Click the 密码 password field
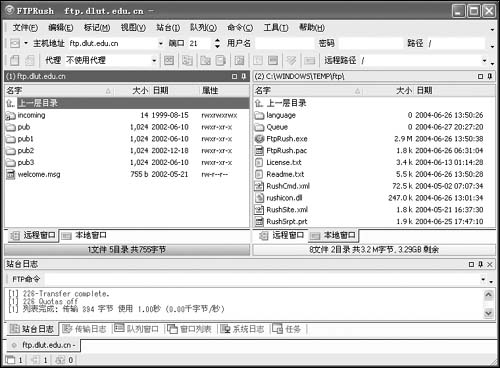The height and width of the screenshot is (368, 500). (x=370, y=43)
